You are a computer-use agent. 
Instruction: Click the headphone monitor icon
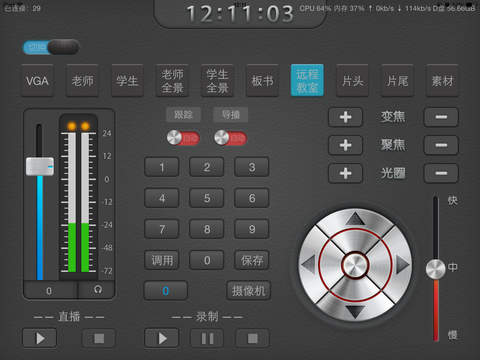pos(97,290)
